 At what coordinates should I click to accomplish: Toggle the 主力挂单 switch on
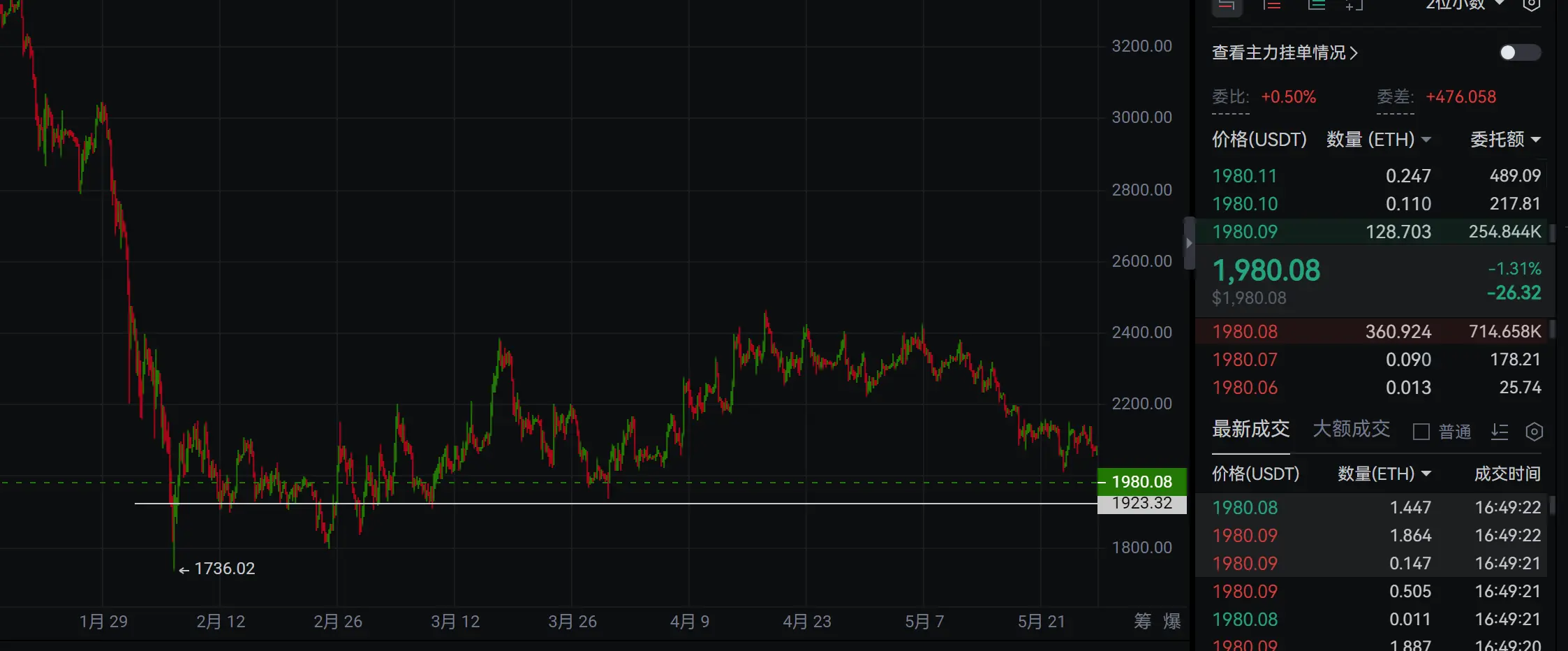pos(1520,52)
